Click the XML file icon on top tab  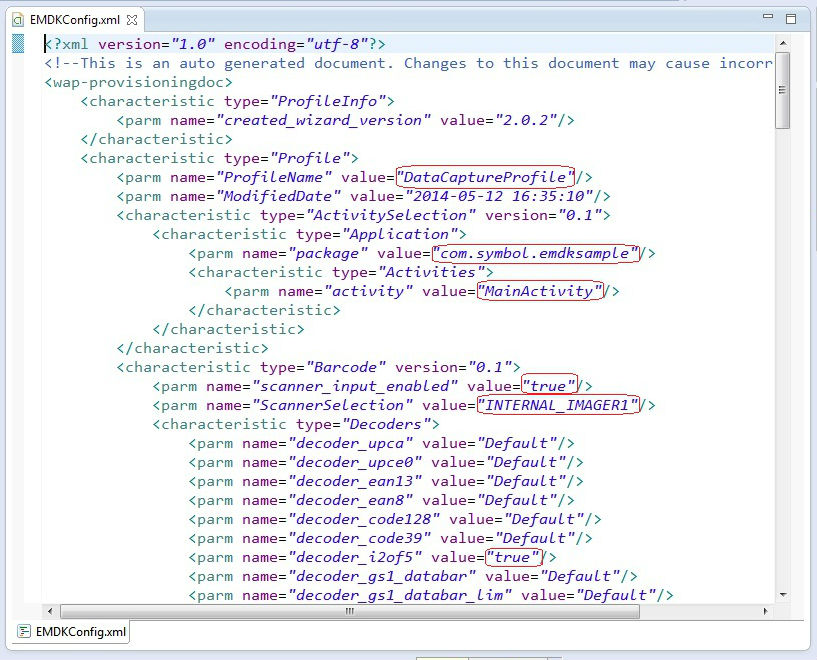(x=17, y=20)
